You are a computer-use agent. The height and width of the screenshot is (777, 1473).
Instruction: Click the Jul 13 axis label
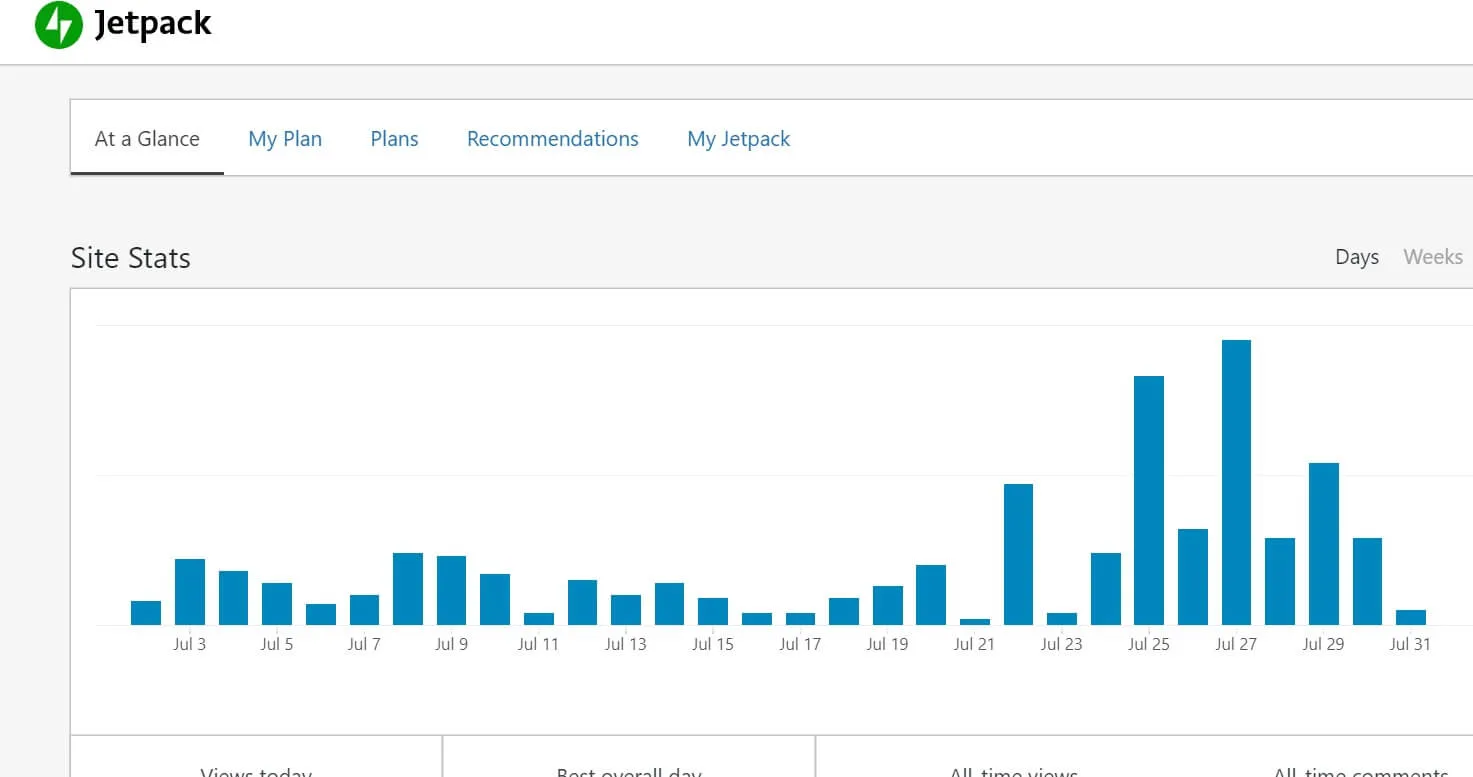(x=626, y=644)
